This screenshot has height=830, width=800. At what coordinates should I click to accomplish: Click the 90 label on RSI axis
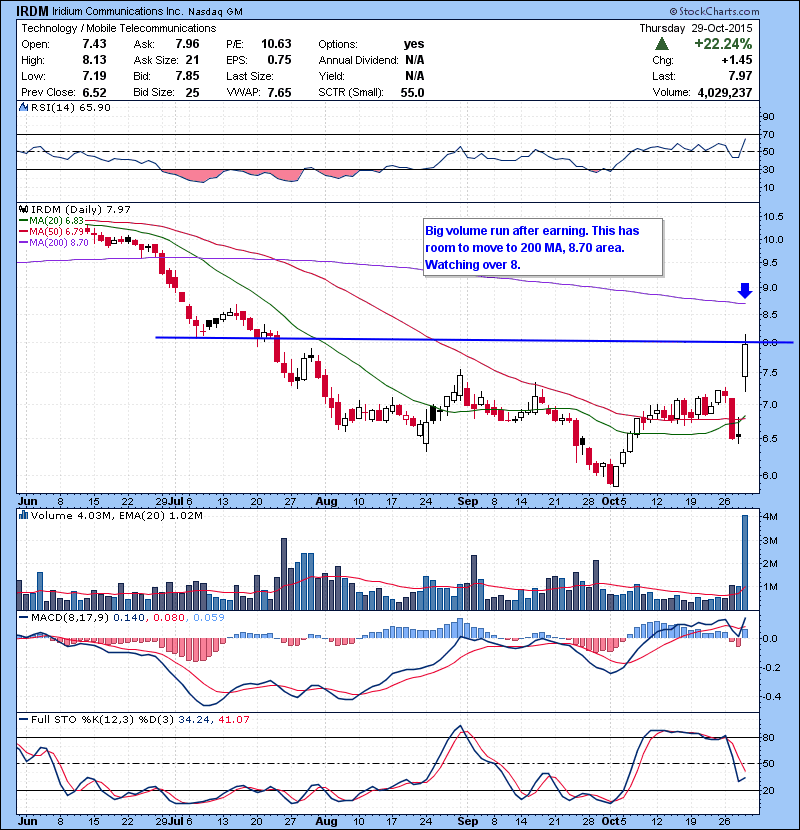coord(768,117)
